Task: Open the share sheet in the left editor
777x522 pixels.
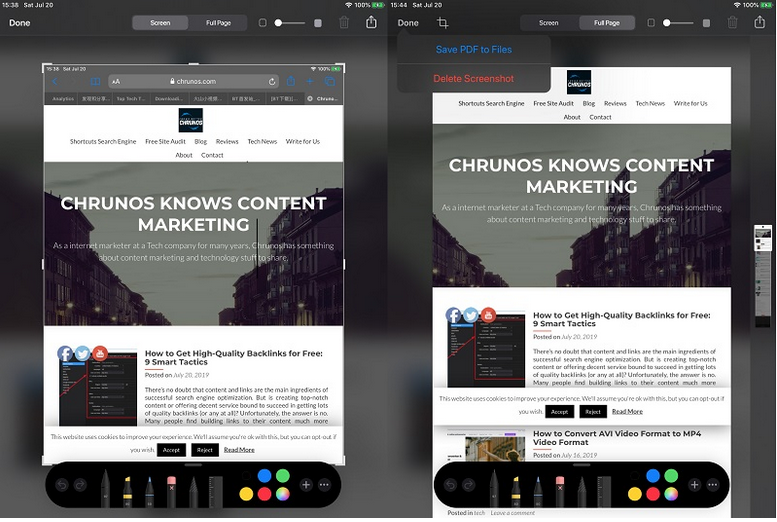Action: pyautogui.click(x=371, y=22)
